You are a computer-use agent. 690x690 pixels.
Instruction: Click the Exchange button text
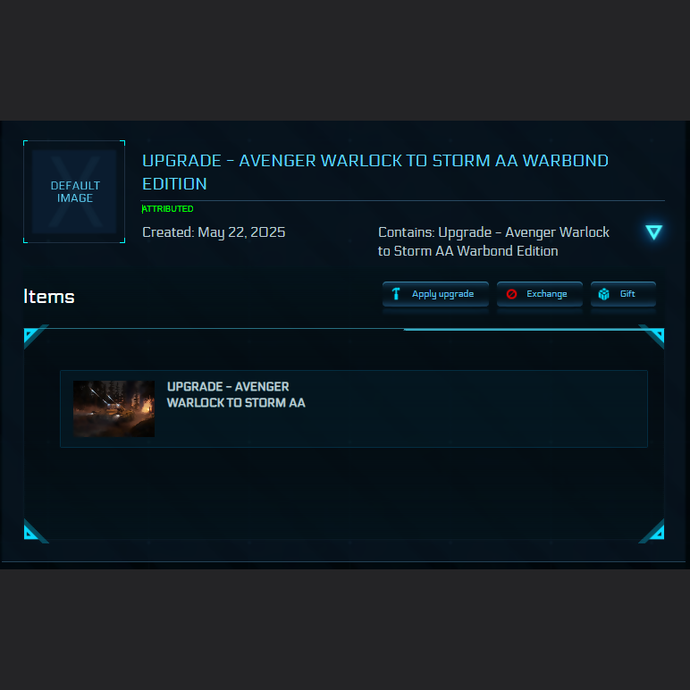point(547,294)
